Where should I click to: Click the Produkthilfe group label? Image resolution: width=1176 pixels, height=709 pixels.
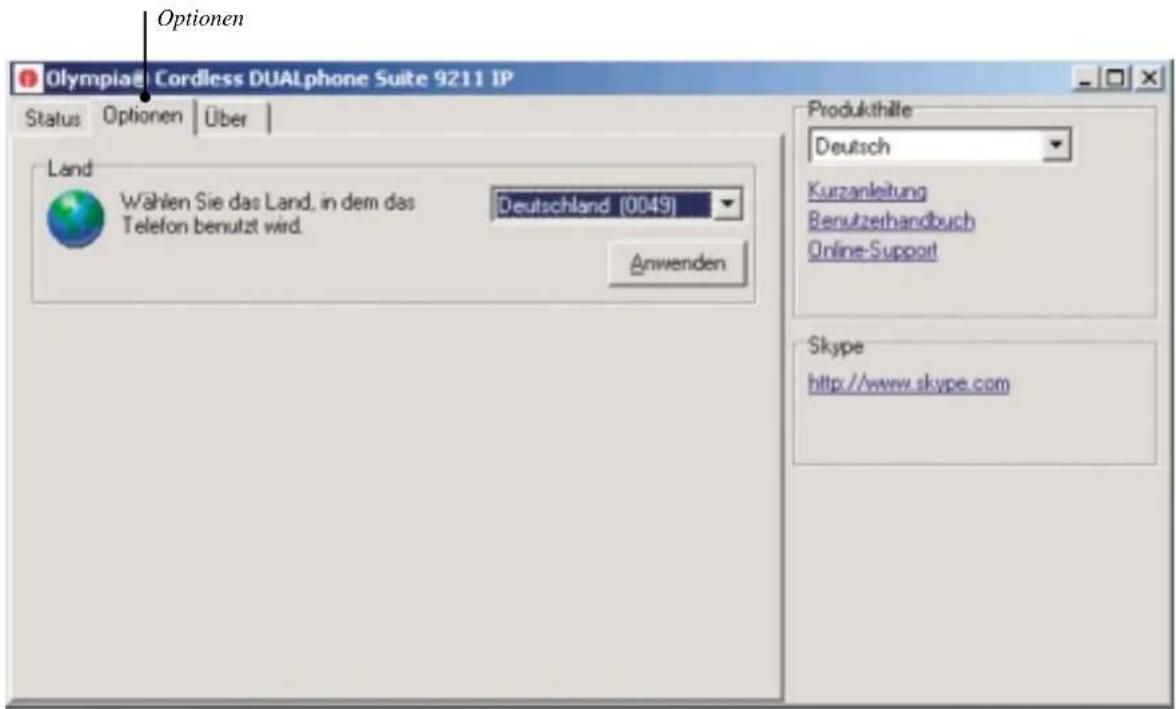pos(860,110)
